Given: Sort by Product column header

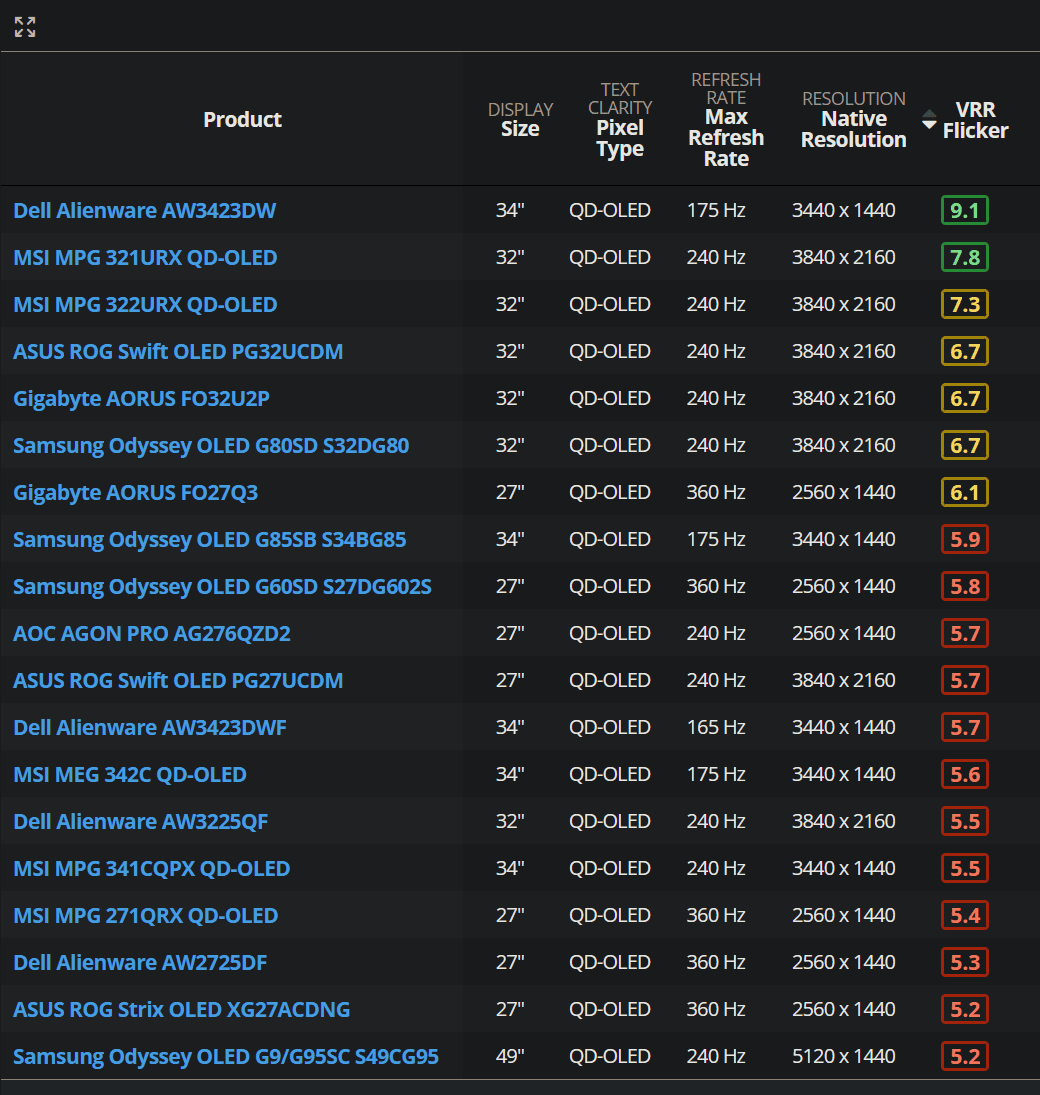Looking at the screenshot, I should click(242, 119).
